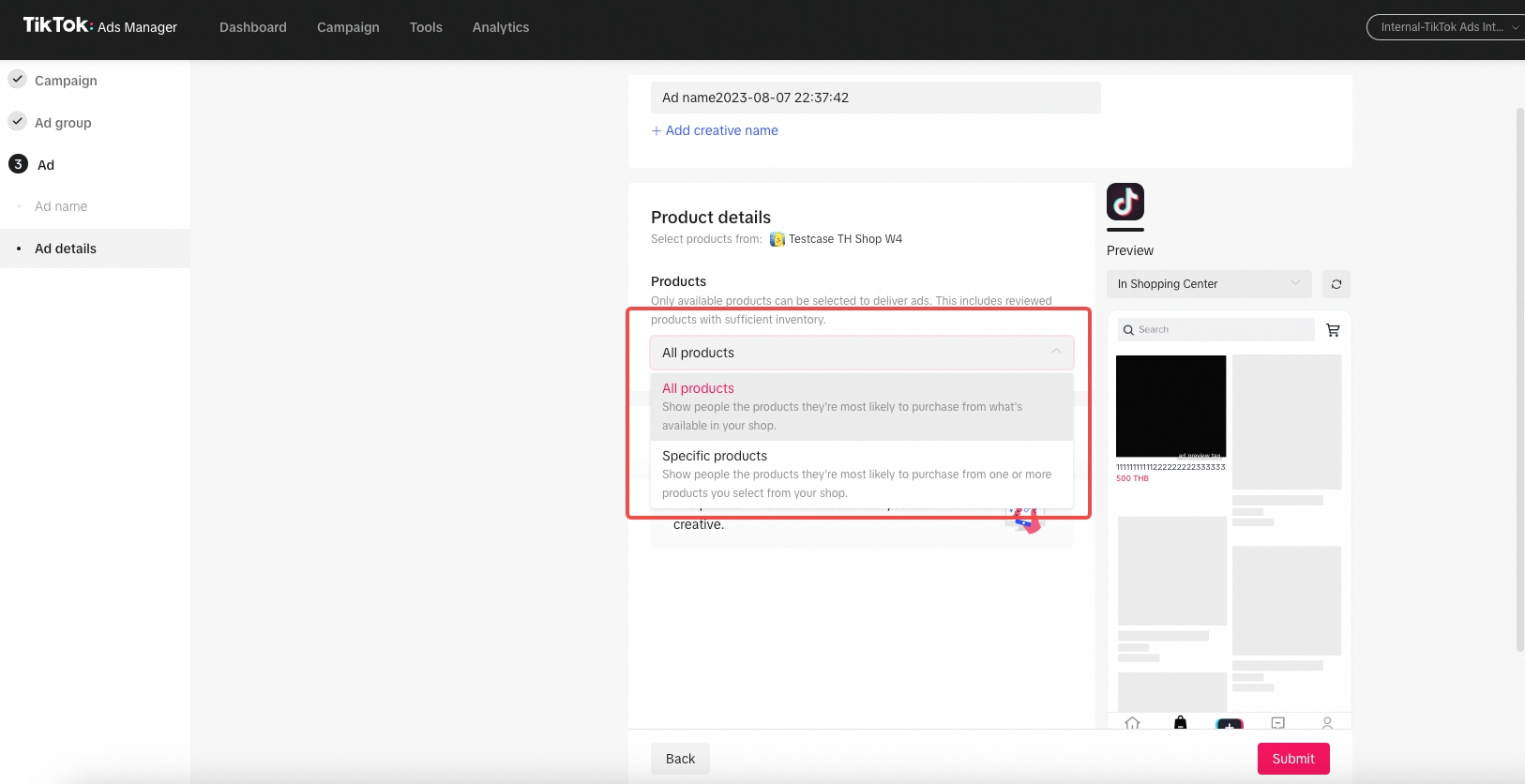The width and height of the screenshot is (1525, 784).
Task: Click the shopping cart icon in preview
Action: (x=1333, y=330)
